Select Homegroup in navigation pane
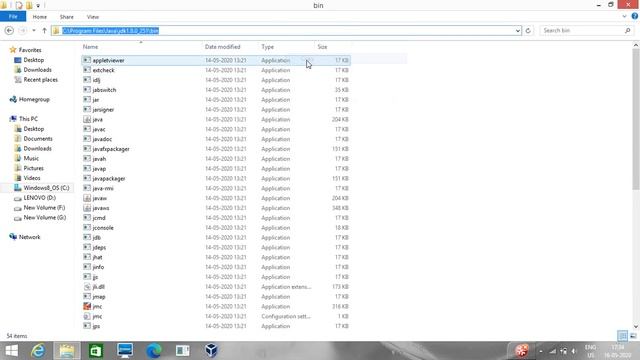The image size is (640, 360). point(34,99)
